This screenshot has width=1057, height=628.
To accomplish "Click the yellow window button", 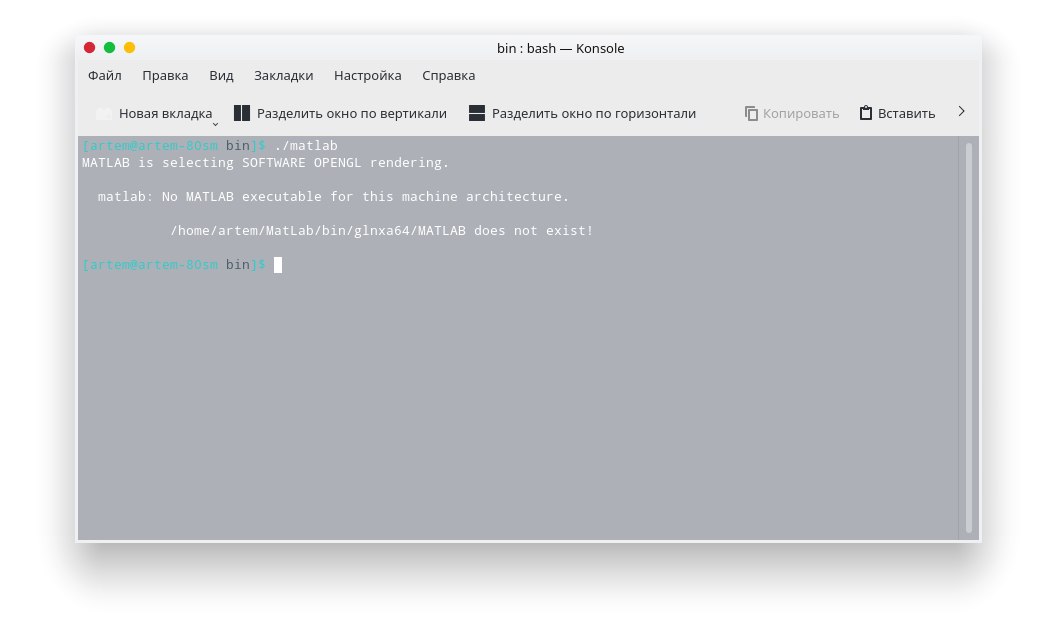I will 129,47.
